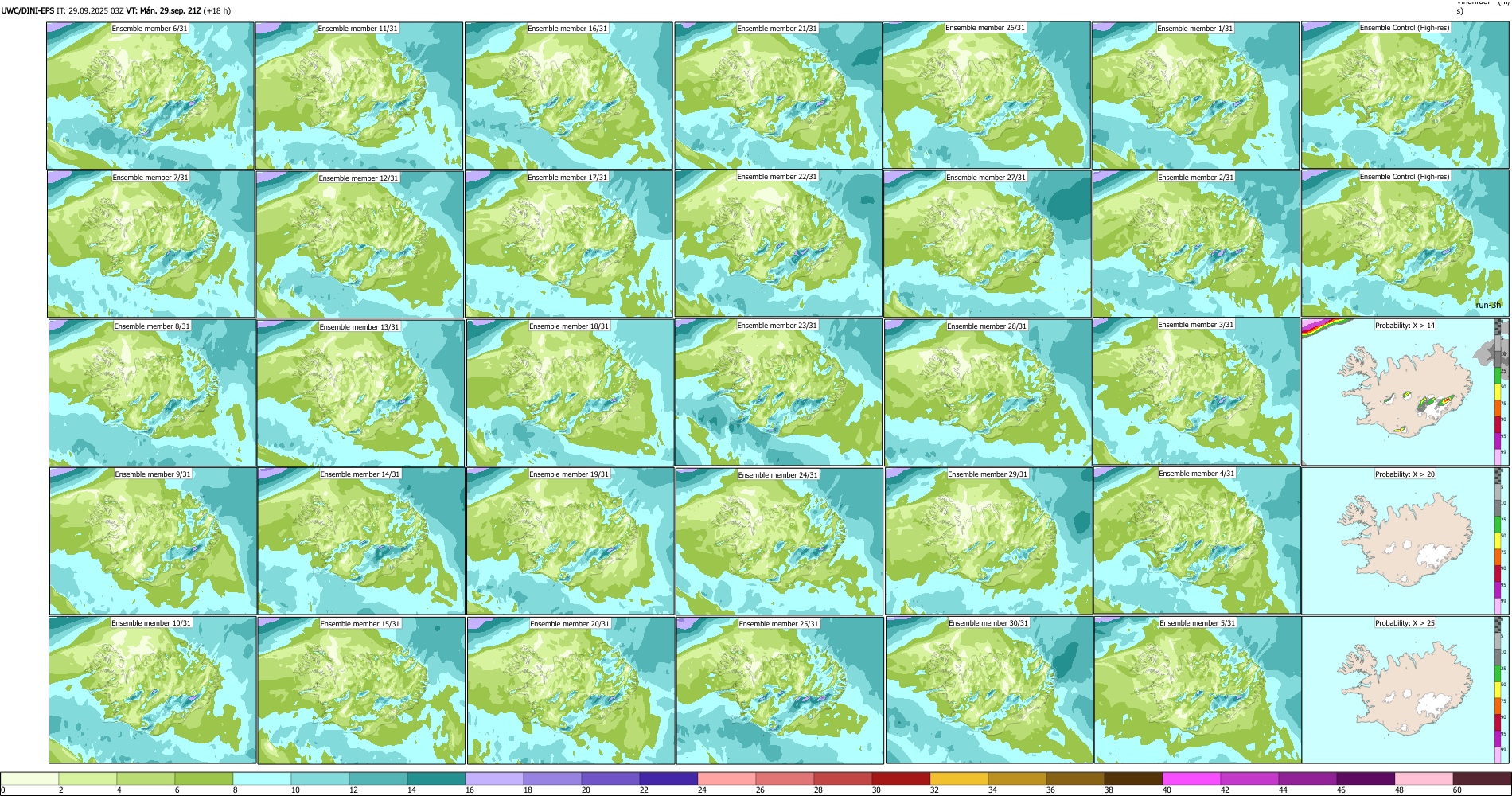The image size is (1512, 796).
Task: Open the Ensemble member 7/31 panel
Action: coord(151,244)
